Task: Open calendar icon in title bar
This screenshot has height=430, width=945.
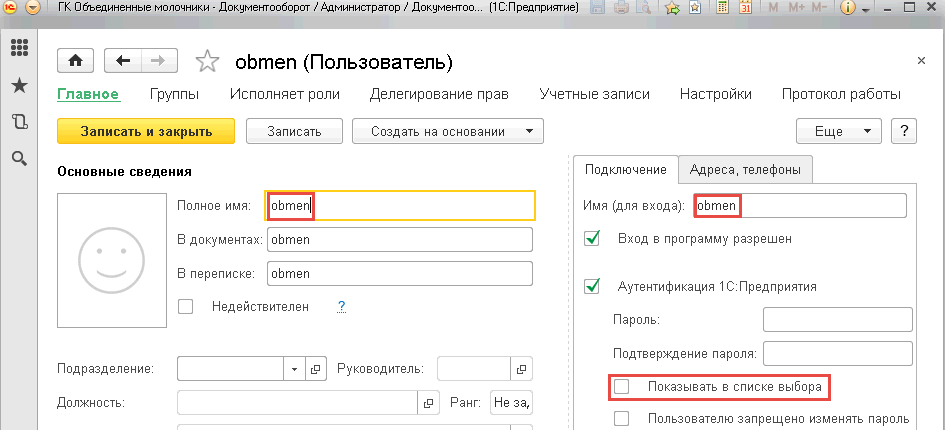Action: 745,8
